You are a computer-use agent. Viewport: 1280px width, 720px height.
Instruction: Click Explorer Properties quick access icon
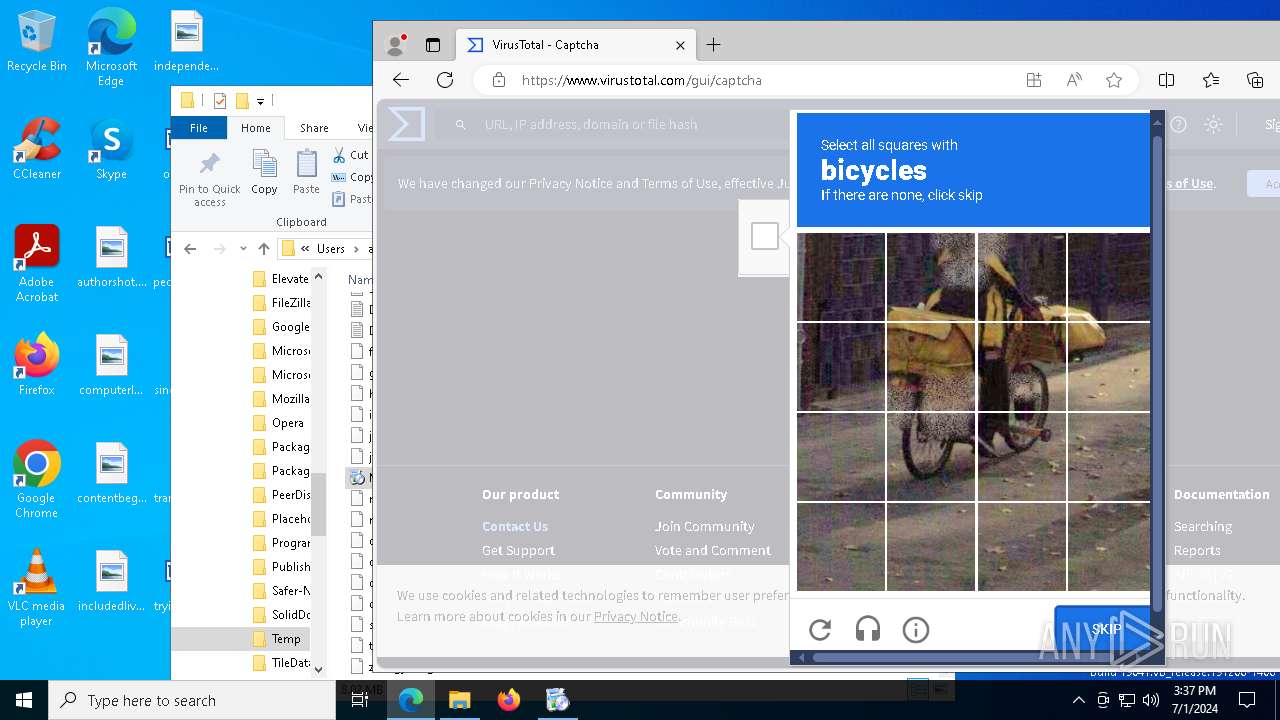(220, 100)
